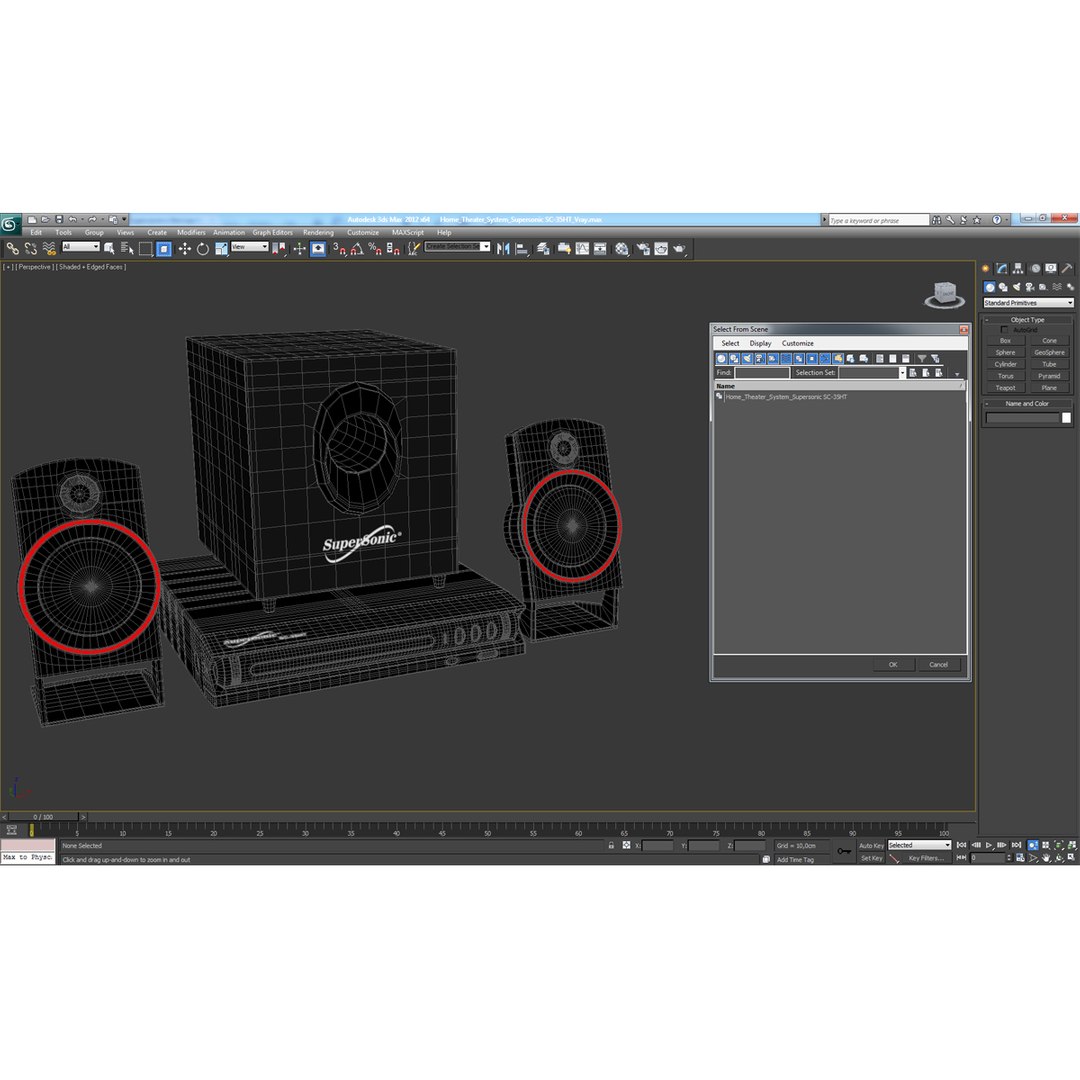Select Cameras category in Create panel
Screen dimensions: 1080x1080
[x=1030, y=287]
